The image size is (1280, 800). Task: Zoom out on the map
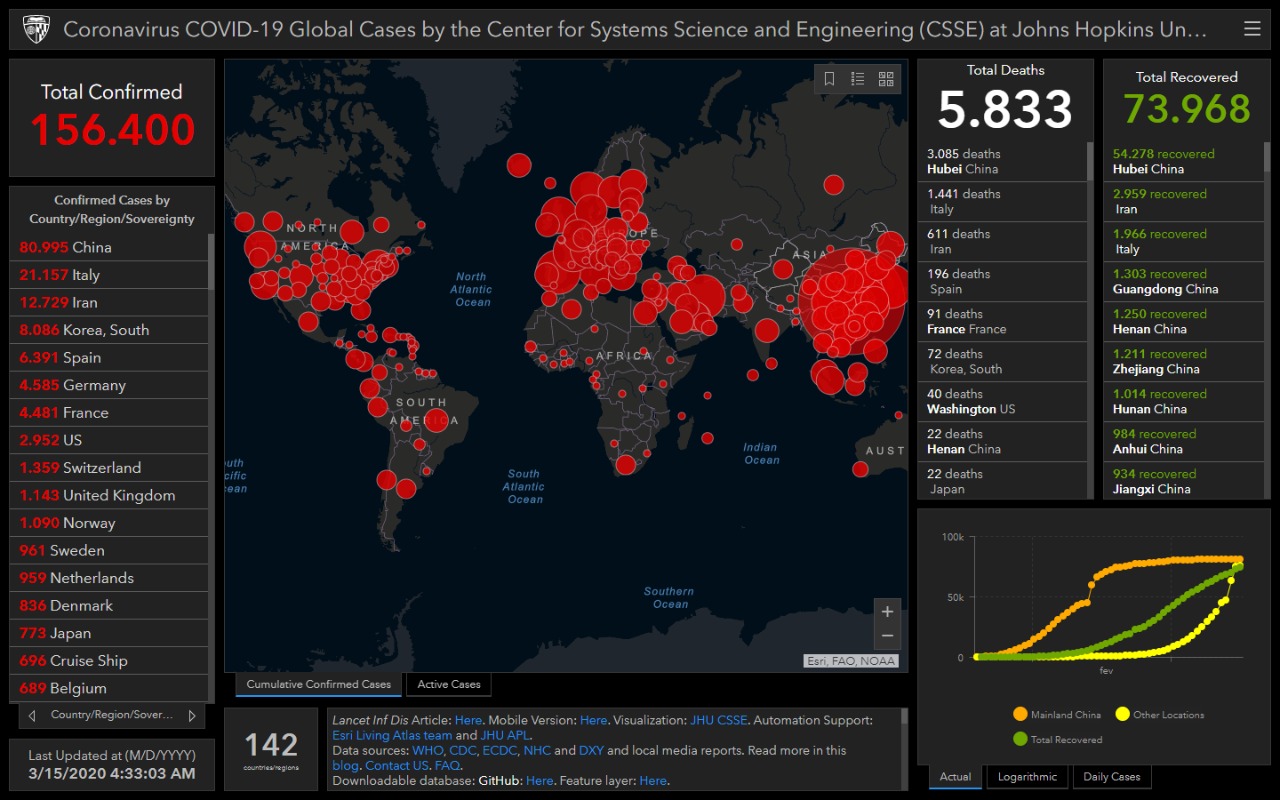pyautogui.click(x=887, y=636)
